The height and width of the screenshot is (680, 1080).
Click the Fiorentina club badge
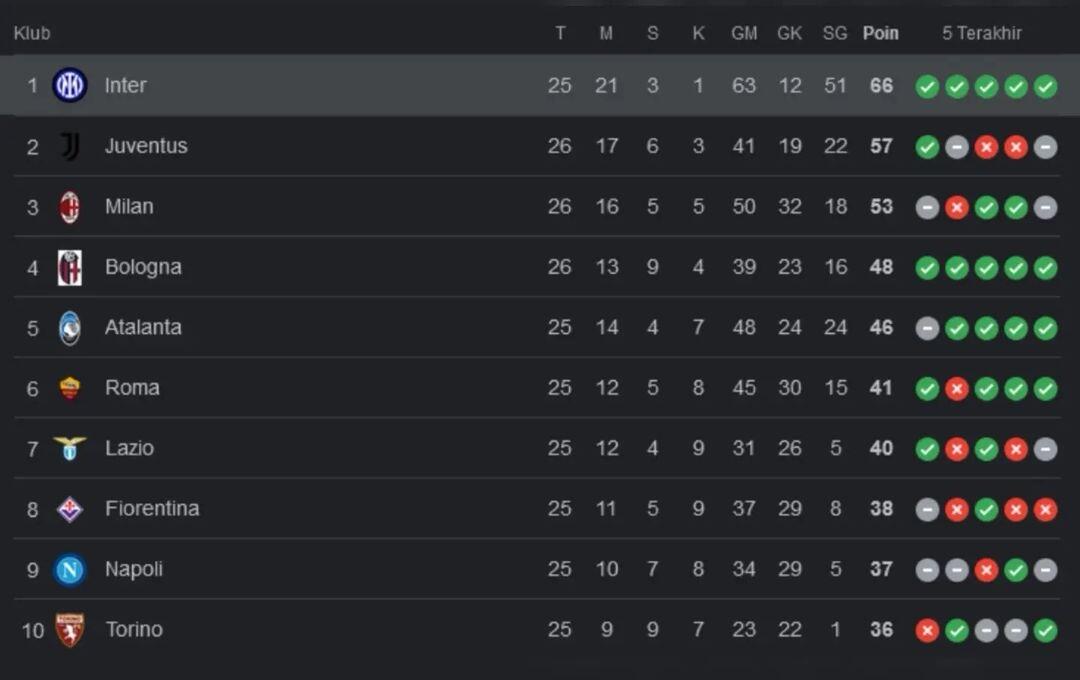[70, 509]
